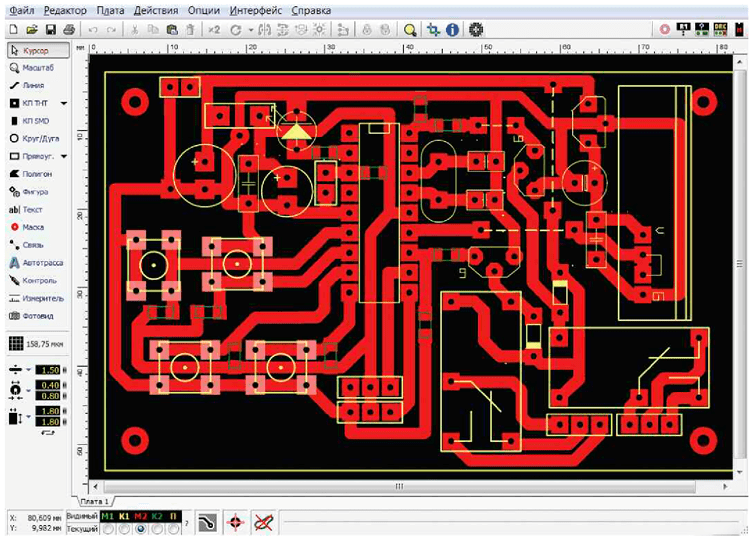Select the П layer radio button
The height and width of the screenshot is (536, 750).
point(174,527)
